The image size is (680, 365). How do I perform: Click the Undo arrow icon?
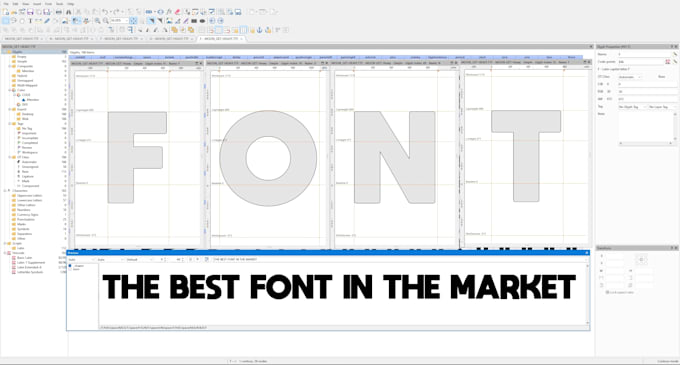[x=105, y=12]
